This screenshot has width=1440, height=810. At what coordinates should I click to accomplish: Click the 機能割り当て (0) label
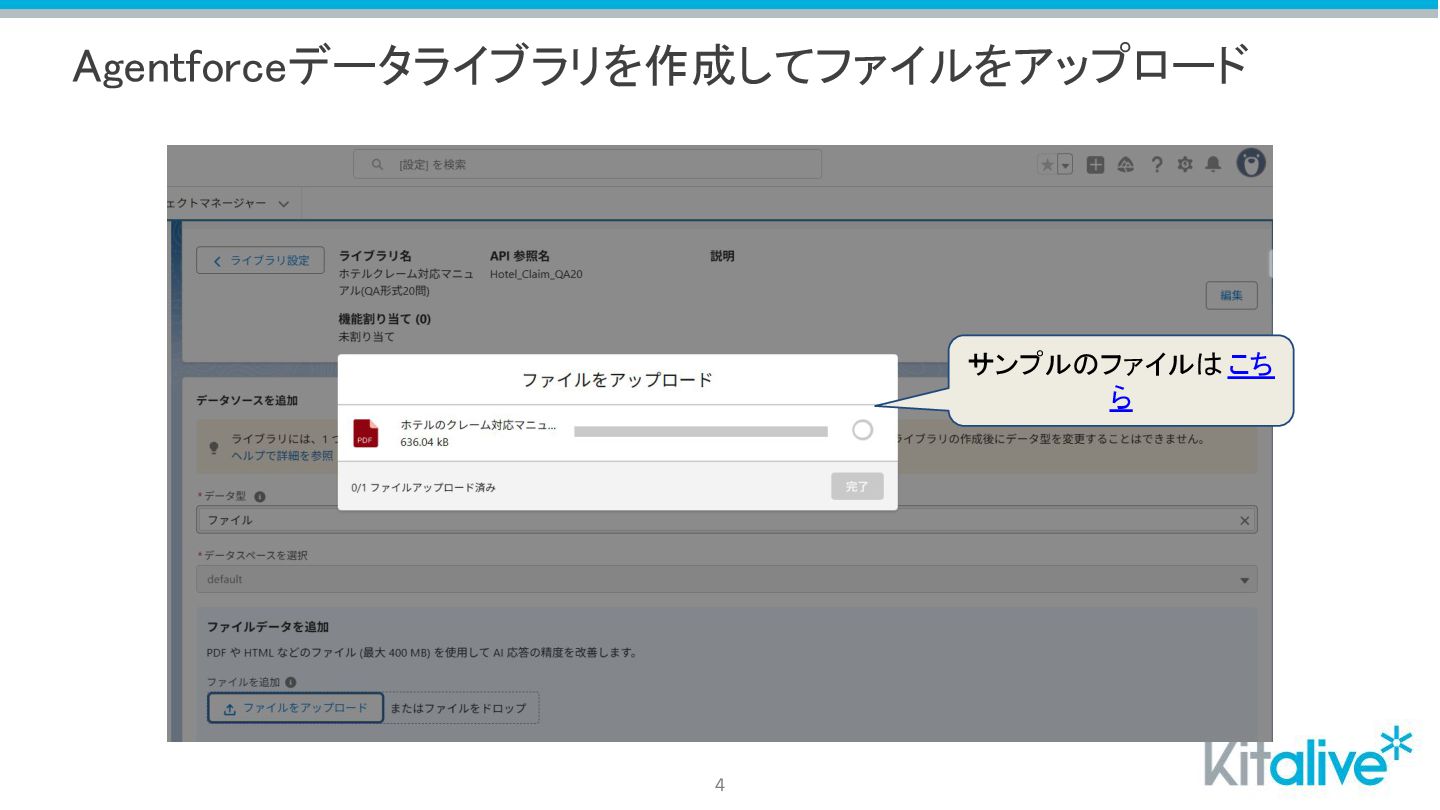tap(385, 319)
